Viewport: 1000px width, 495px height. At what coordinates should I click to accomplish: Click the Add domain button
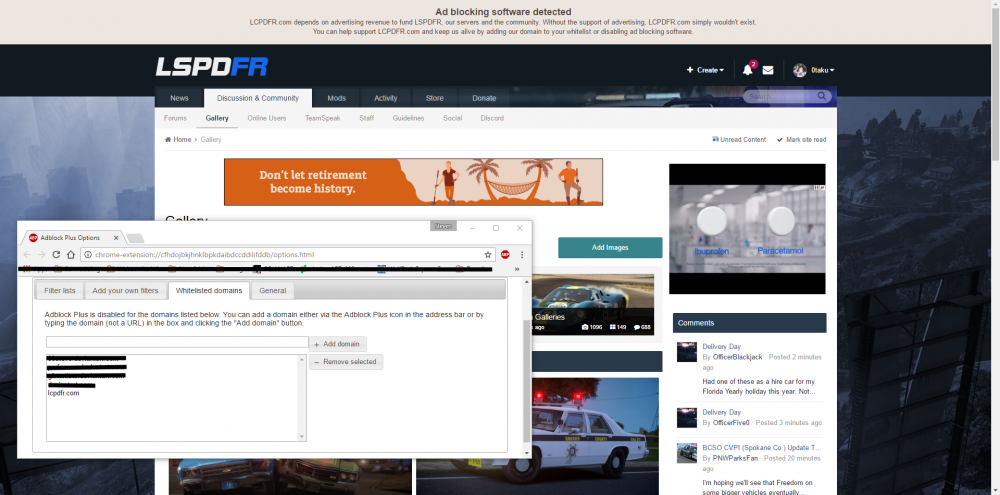pos(337,344)
